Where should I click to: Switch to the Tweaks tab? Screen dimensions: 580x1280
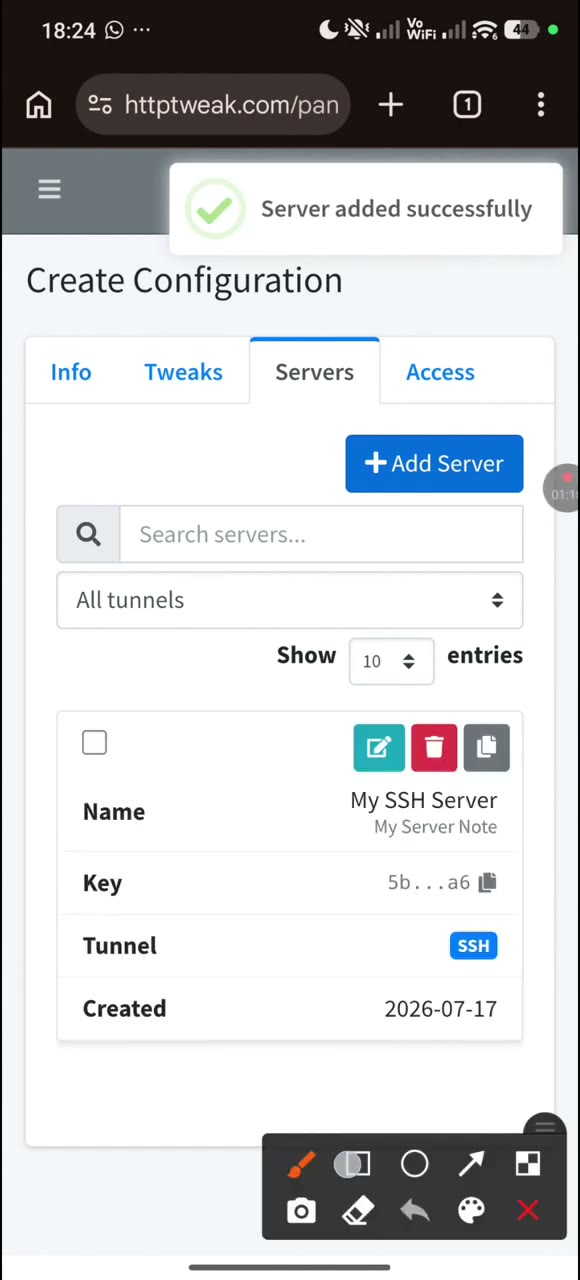(183, 372)
